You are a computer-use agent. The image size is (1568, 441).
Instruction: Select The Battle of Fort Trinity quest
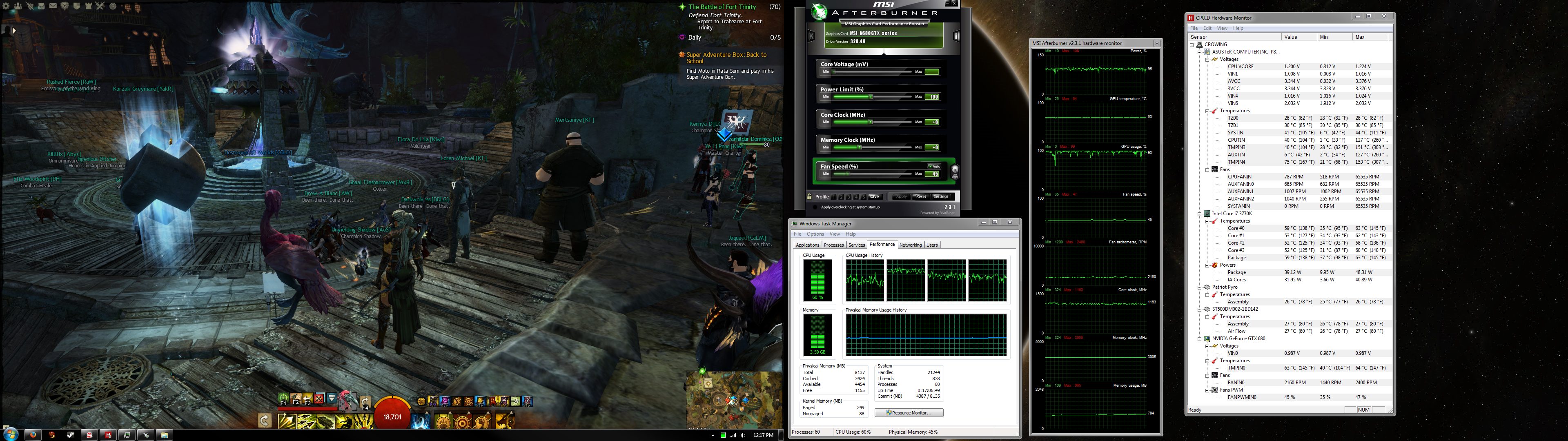(x=722, y=7)
